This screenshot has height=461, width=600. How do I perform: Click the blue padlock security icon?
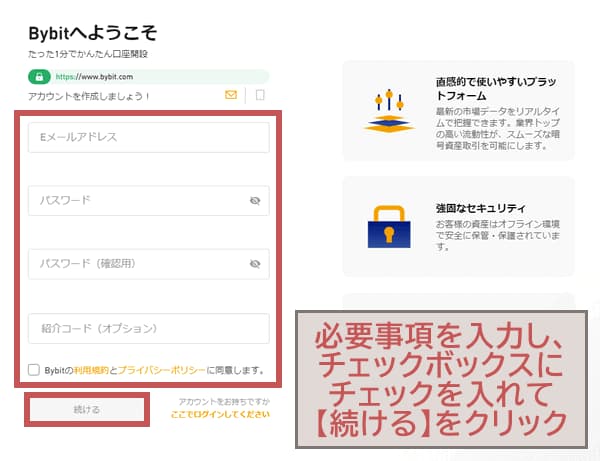click(x=389, y=227)
